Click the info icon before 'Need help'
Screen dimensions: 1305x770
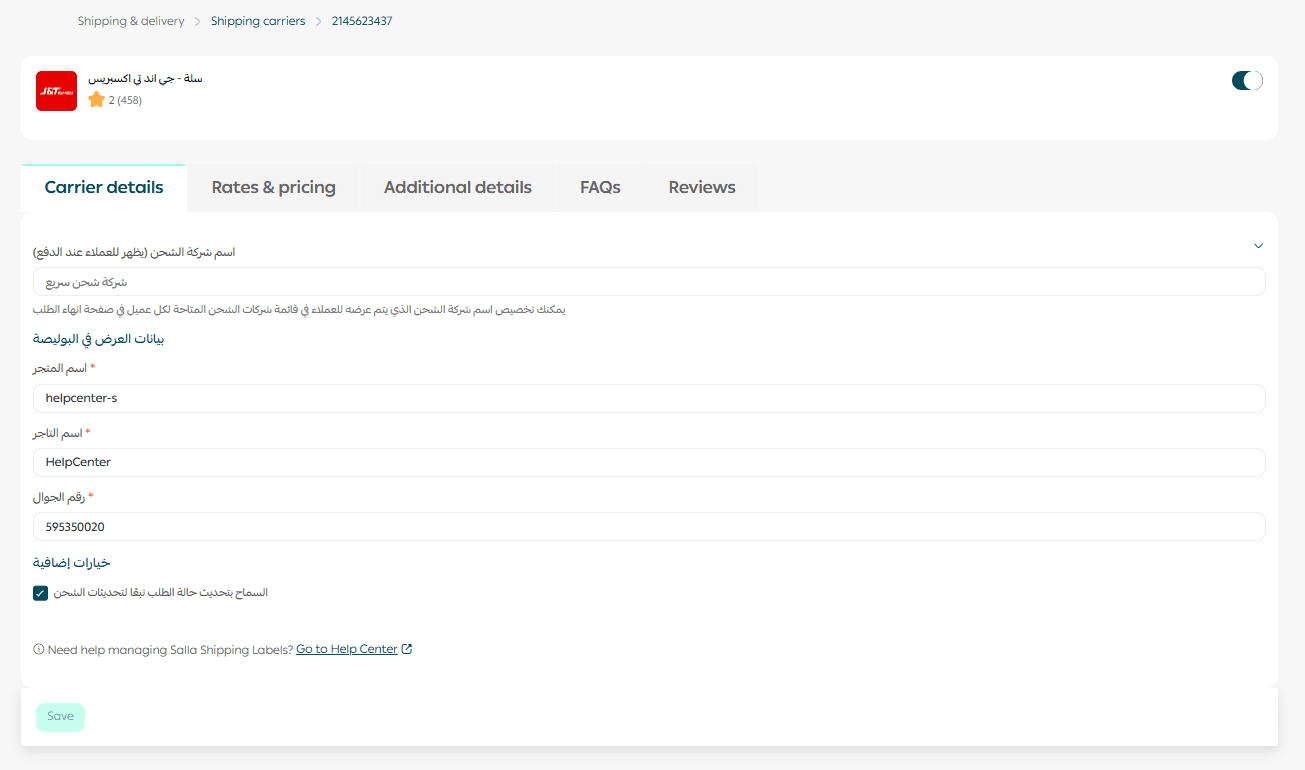click(39, 650)
